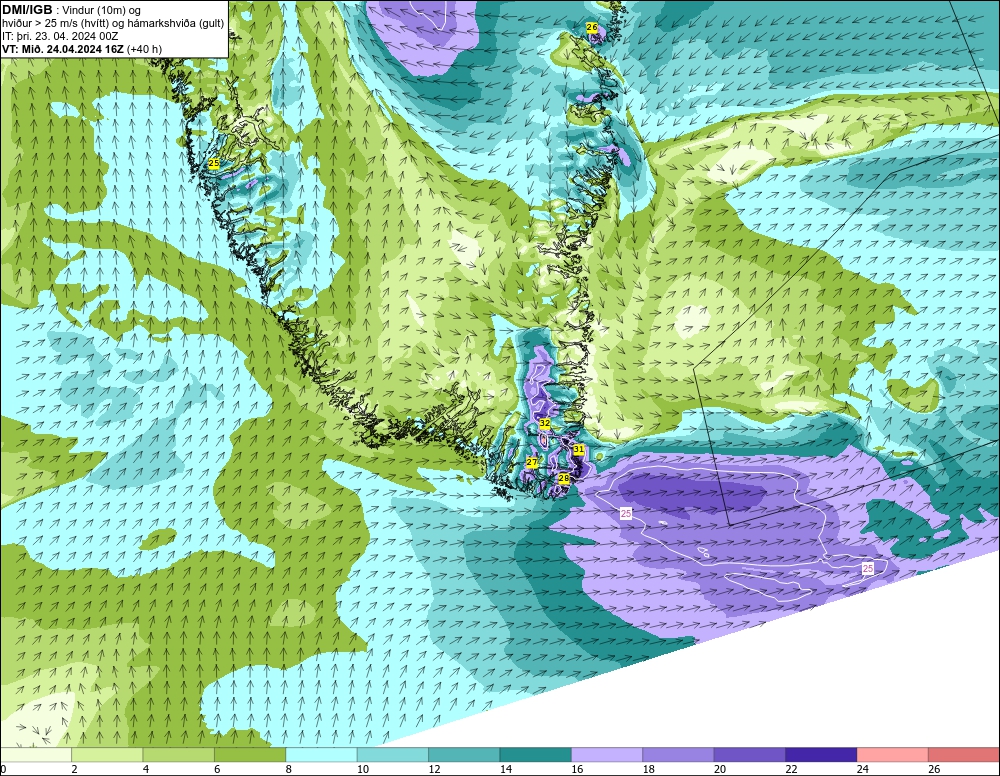Click the 18–20 m/s purple legend swatch
Screen dimensions: 1000x776
click(679, 755)
